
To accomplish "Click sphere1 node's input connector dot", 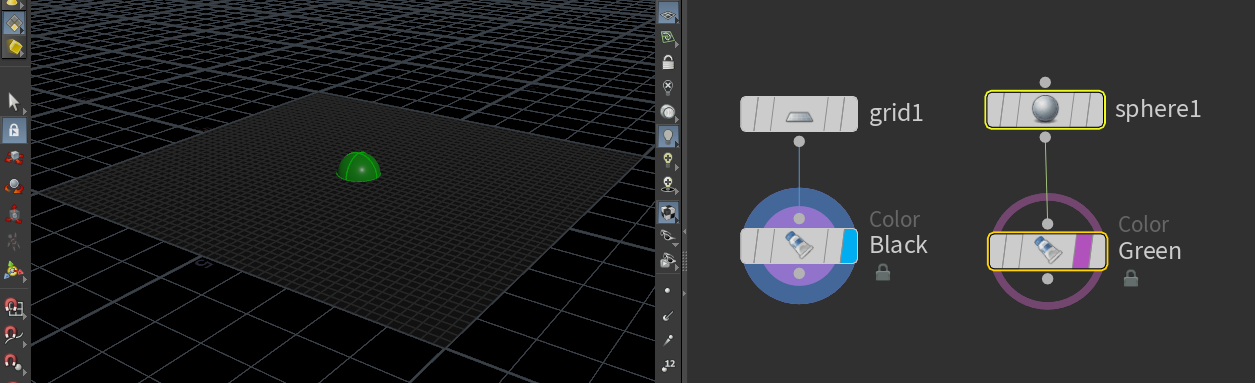I will pos(1045,82).
